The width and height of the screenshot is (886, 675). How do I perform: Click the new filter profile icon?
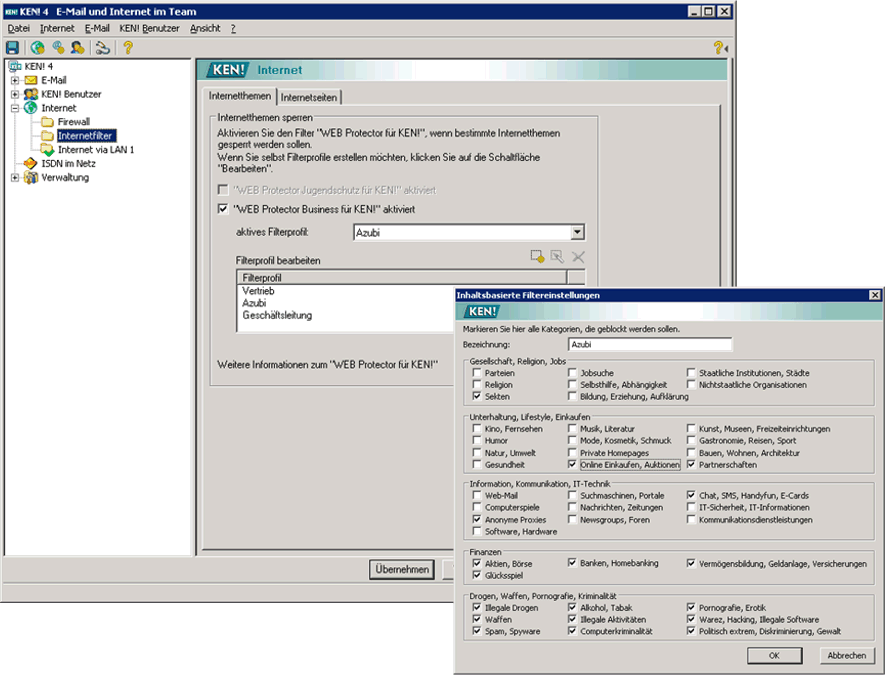tap(537, 257)
